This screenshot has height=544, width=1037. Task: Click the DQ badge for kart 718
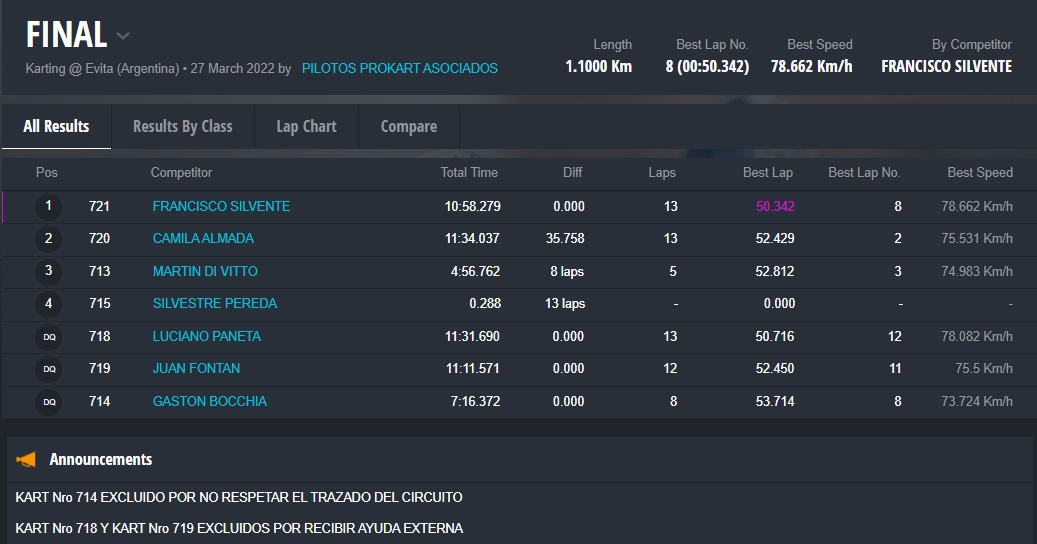tap(48, 337)
